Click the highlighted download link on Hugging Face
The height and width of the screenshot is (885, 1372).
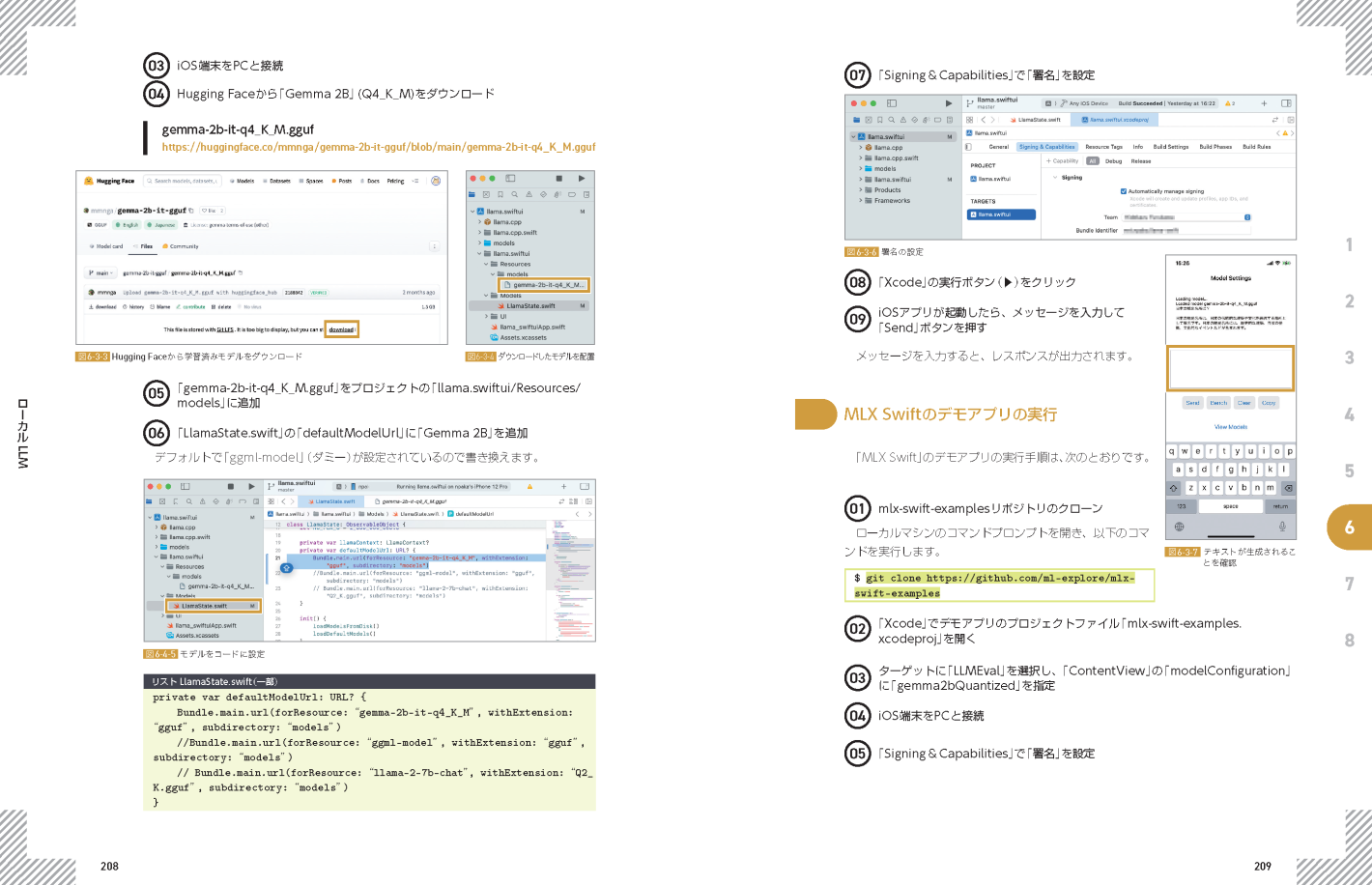coord(341,329)
